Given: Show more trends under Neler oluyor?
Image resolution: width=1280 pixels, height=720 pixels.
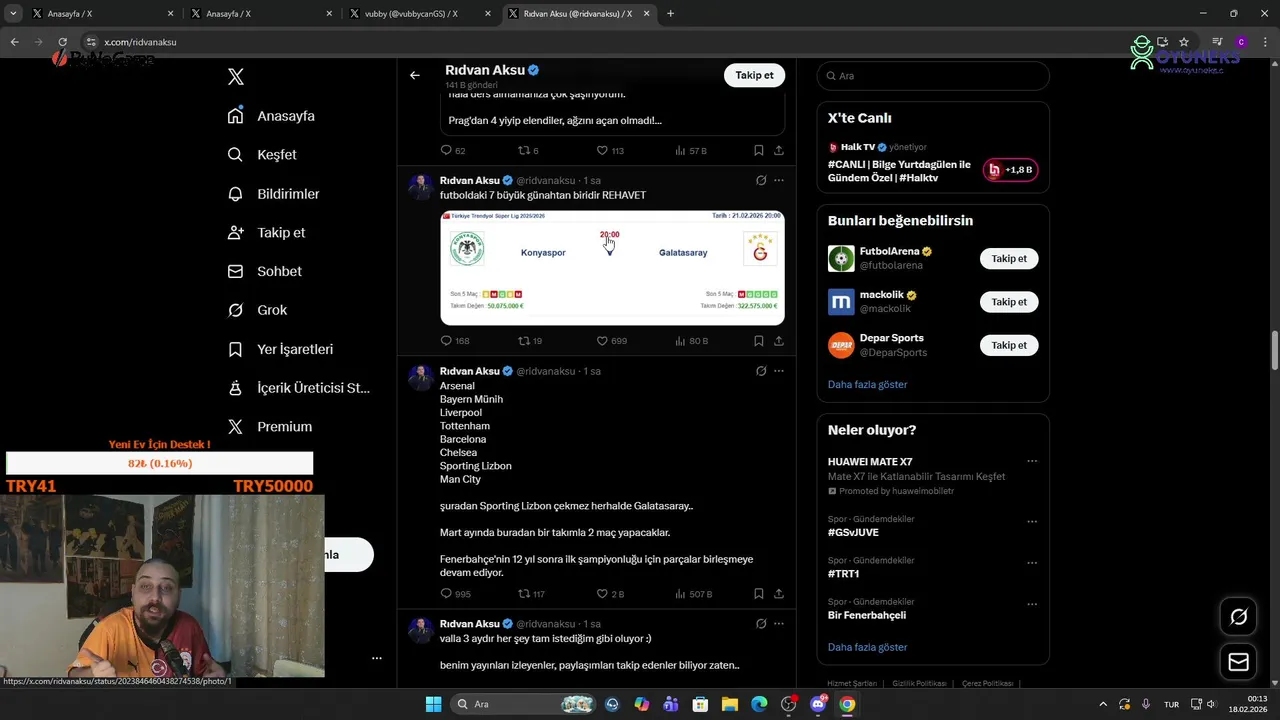Looking at the screenshot, I should point(867,647).
